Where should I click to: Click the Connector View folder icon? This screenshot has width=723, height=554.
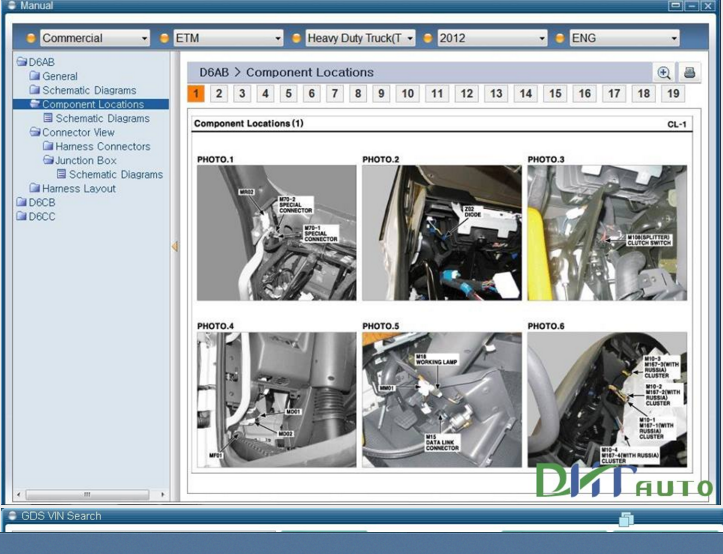[x=35, y=132]
